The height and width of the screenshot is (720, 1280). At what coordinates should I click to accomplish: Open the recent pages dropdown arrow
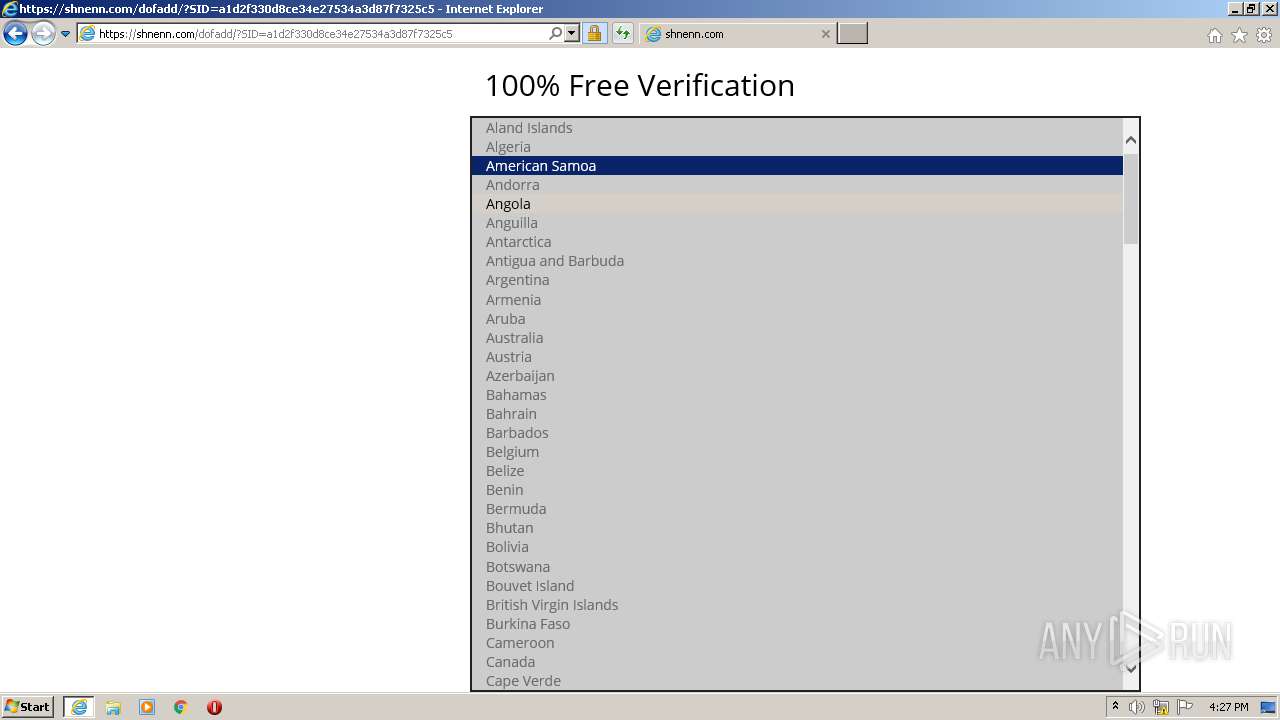[x=65, y=34]
